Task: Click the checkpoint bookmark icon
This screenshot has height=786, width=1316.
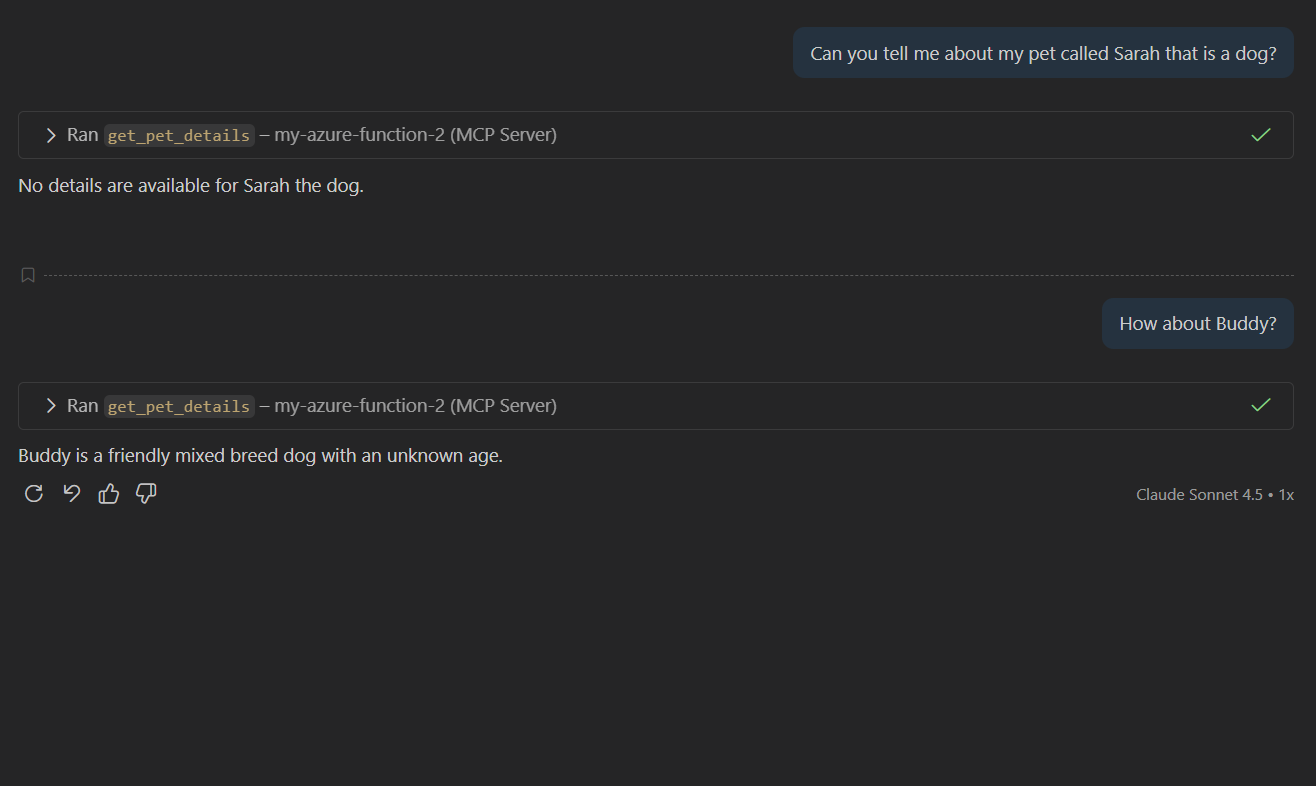Action: [x=28, y=275]
